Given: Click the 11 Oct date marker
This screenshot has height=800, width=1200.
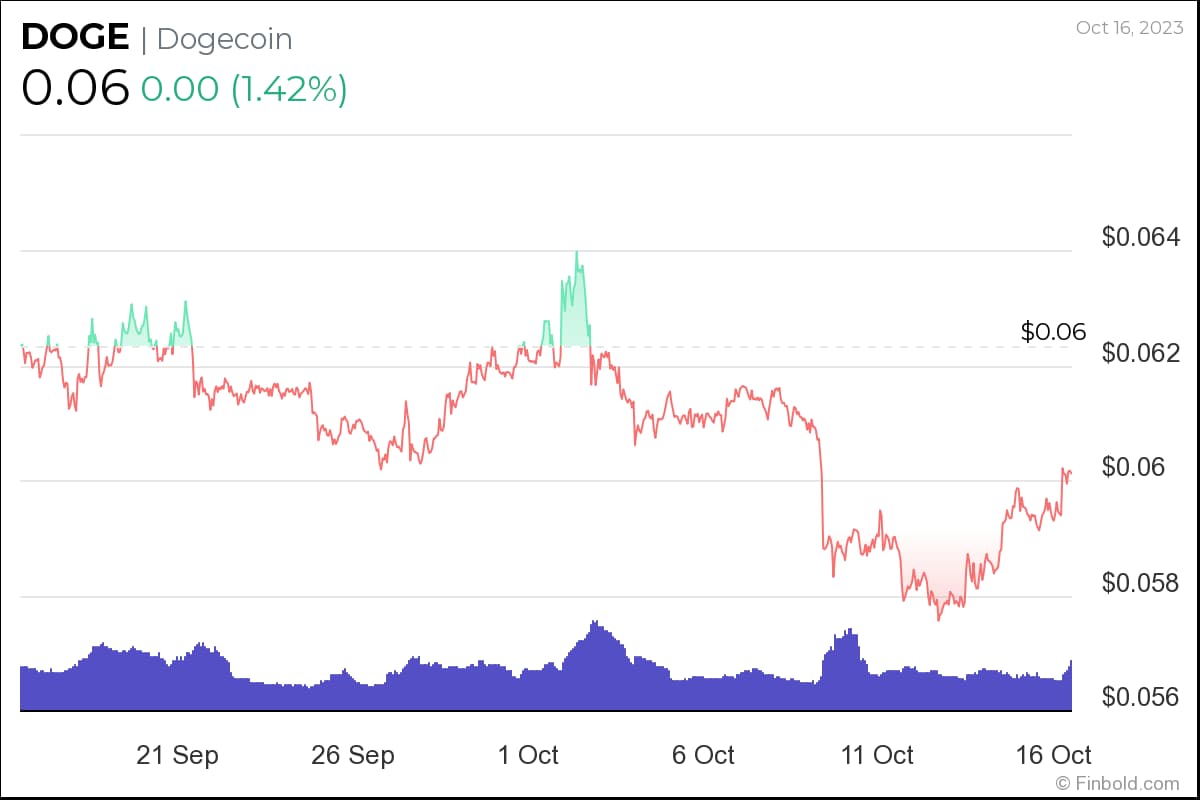Looking at the screenshot, I should pos(879,755).
